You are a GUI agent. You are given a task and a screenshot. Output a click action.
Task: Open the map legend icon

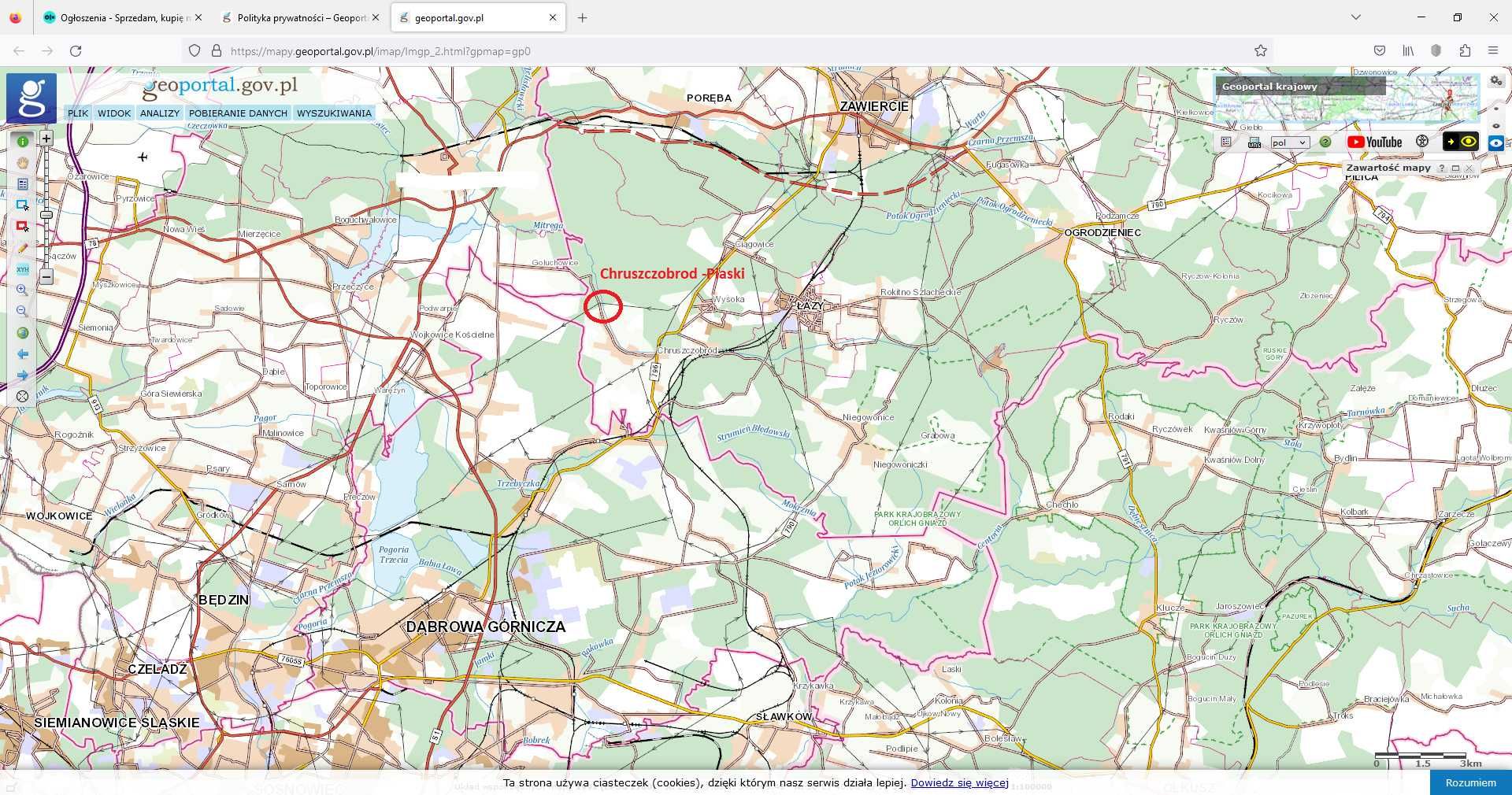[1226, 142]
